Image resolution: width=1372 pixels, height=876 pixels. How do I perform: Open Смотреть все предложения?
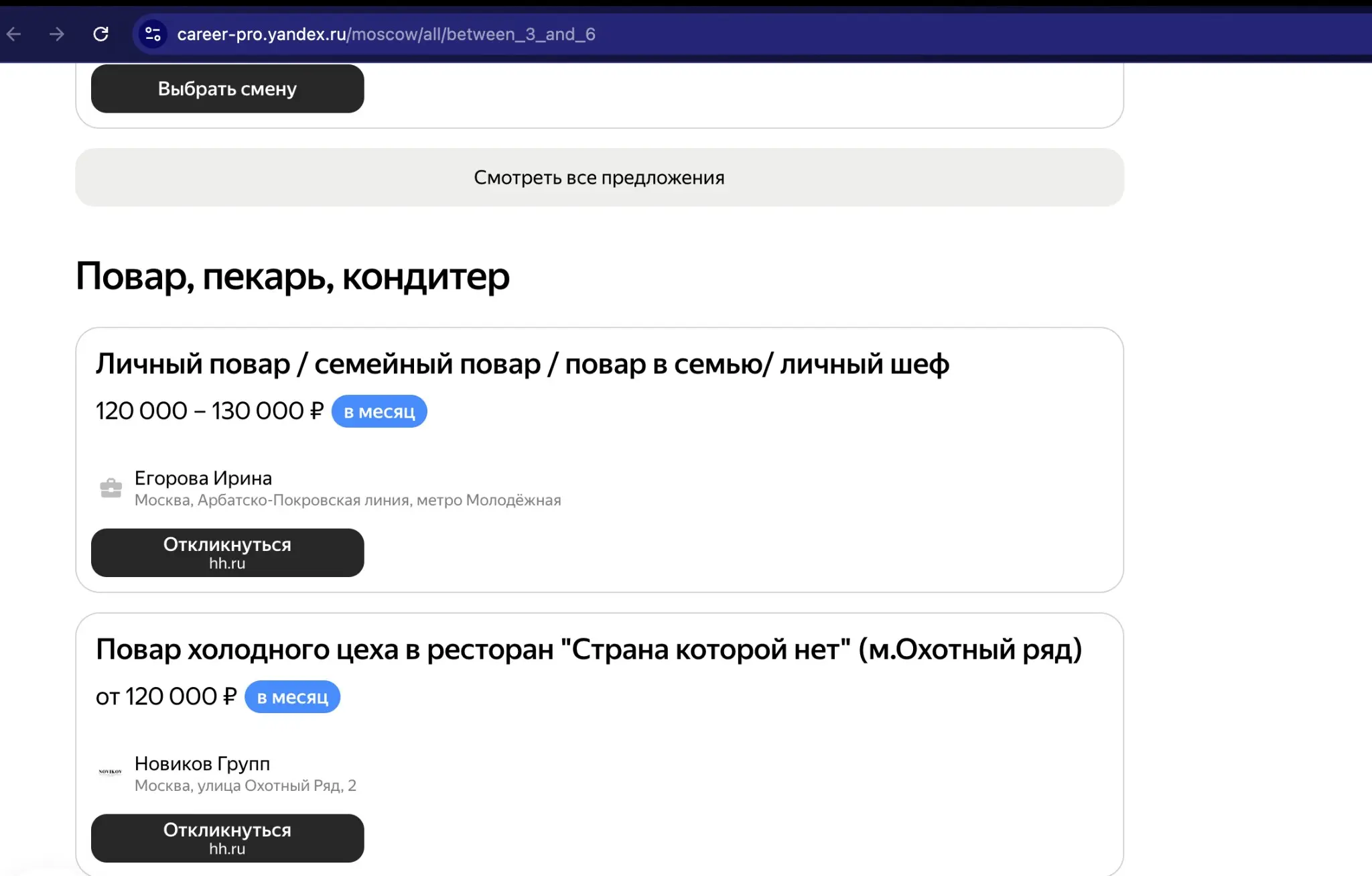pyautogui.click(x=599, y=178)
